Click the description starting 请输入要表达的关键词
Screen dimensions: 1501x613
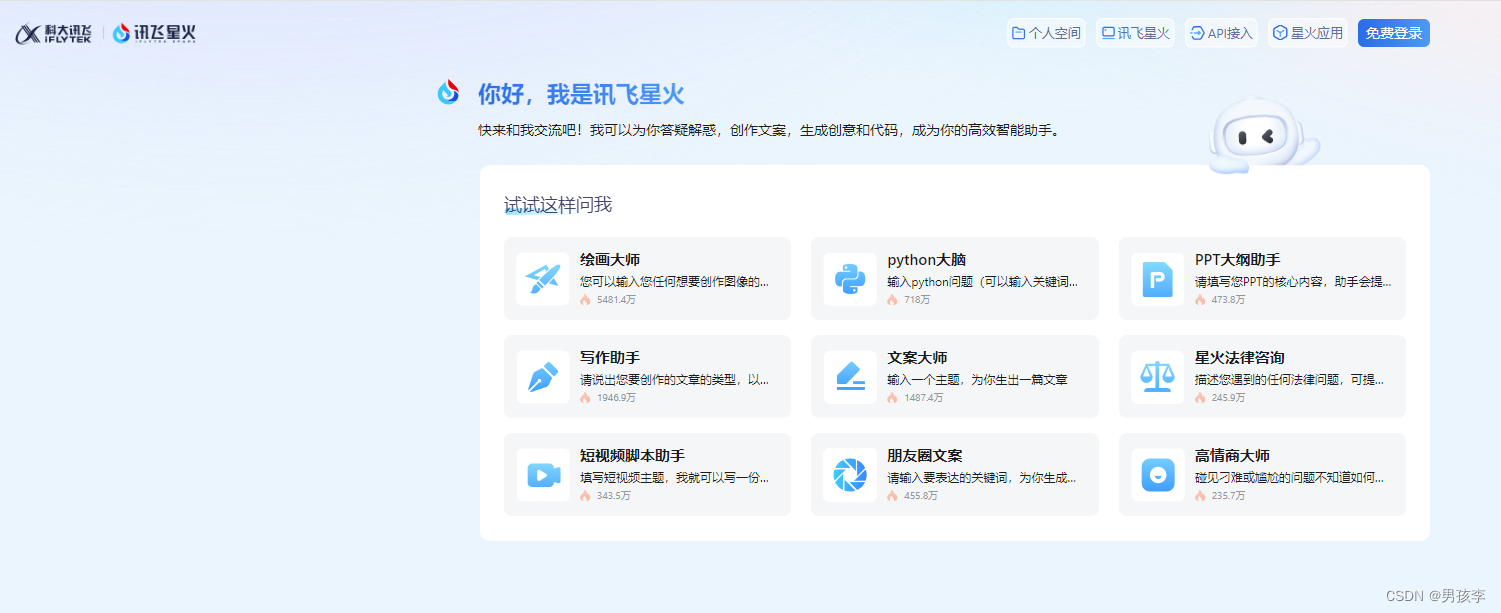983,478
